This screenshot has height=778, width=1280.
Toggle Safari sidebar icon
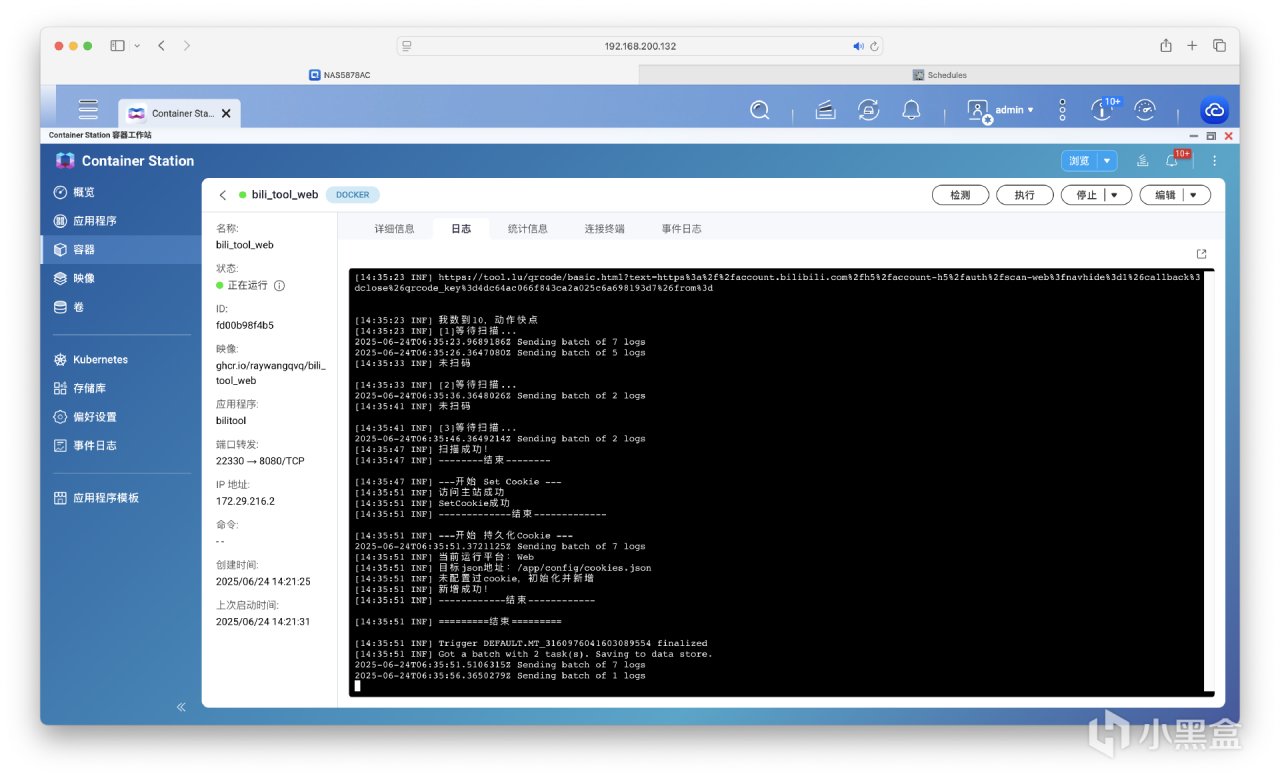pos(117,46)
